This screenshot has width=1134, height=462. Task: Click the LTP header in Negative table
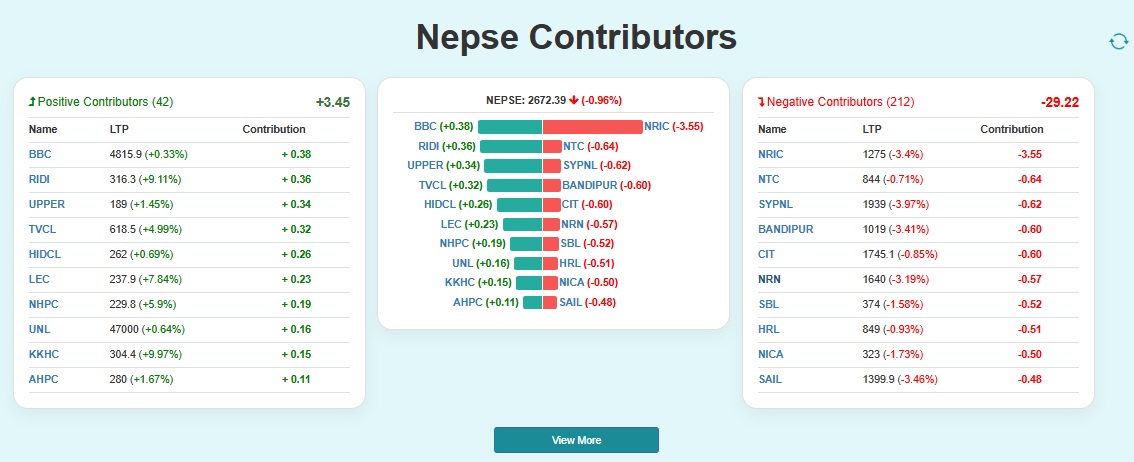click(x=872, y=129)
